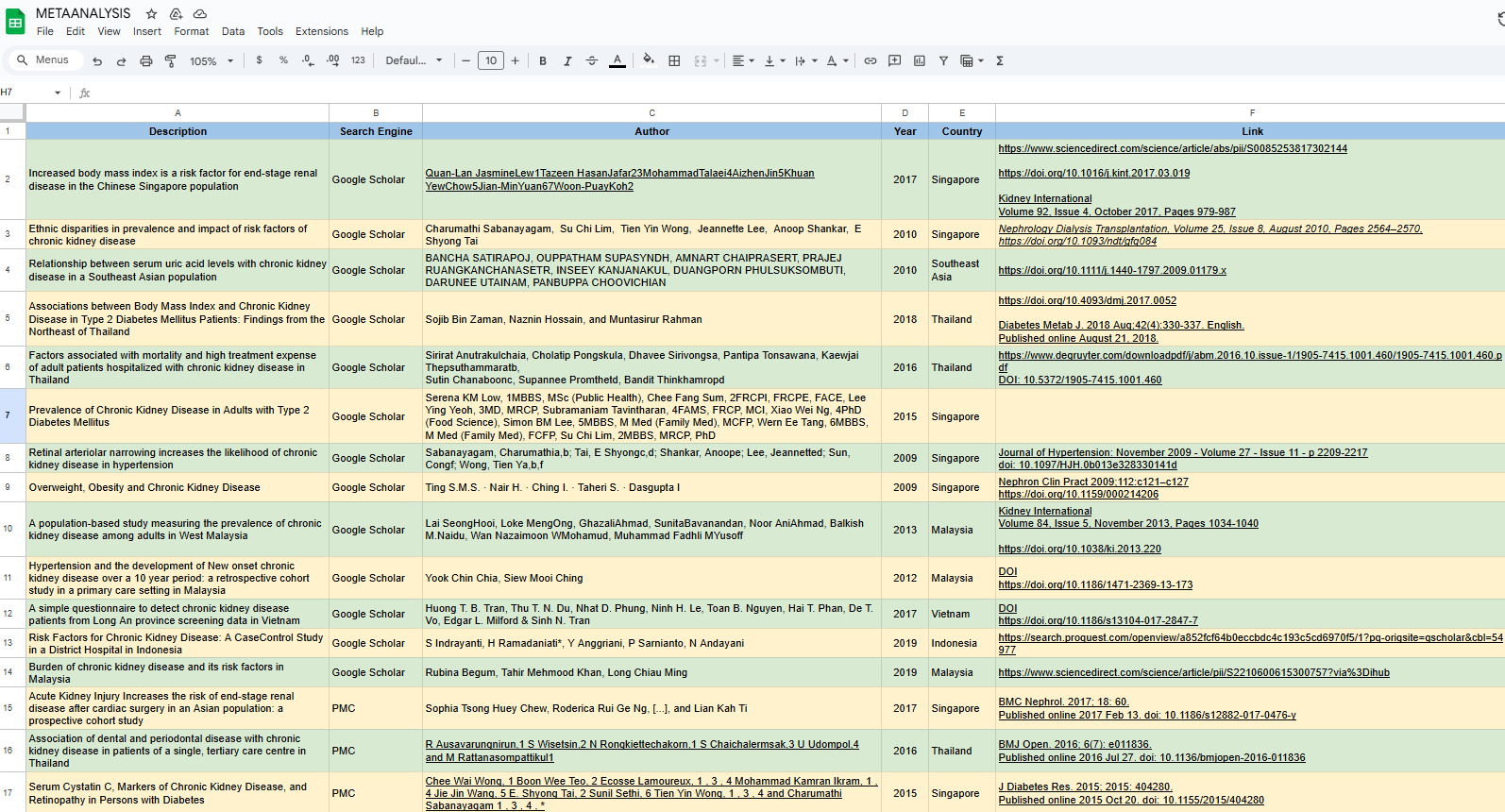
Task: Format as currency with dollar icon
Action: pos(259,60)
